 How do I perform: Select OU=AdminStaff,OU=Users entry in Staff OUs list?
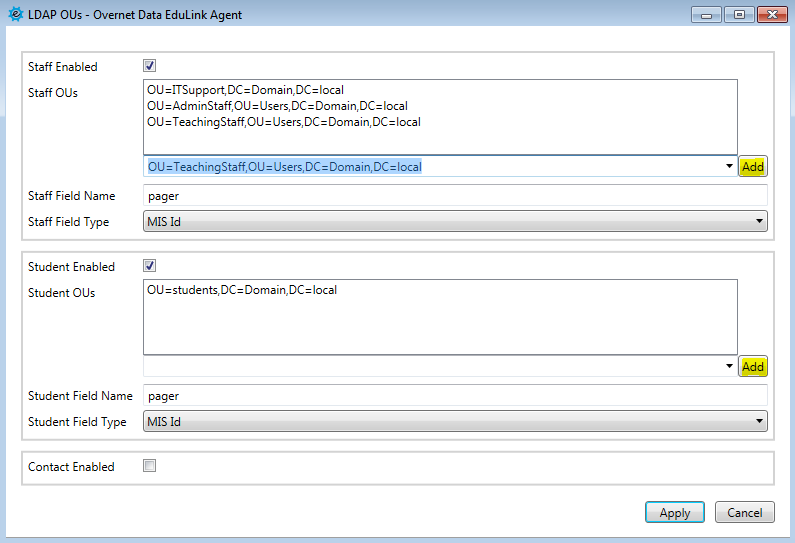tap(277, 106)
